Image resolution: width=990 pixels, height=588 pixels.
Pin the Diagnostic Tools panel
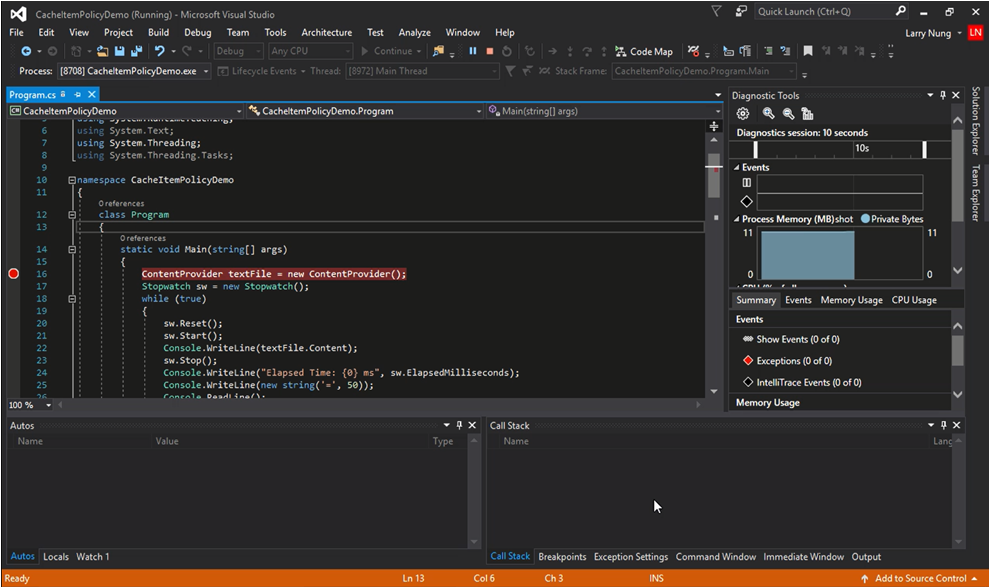[943, 95]
